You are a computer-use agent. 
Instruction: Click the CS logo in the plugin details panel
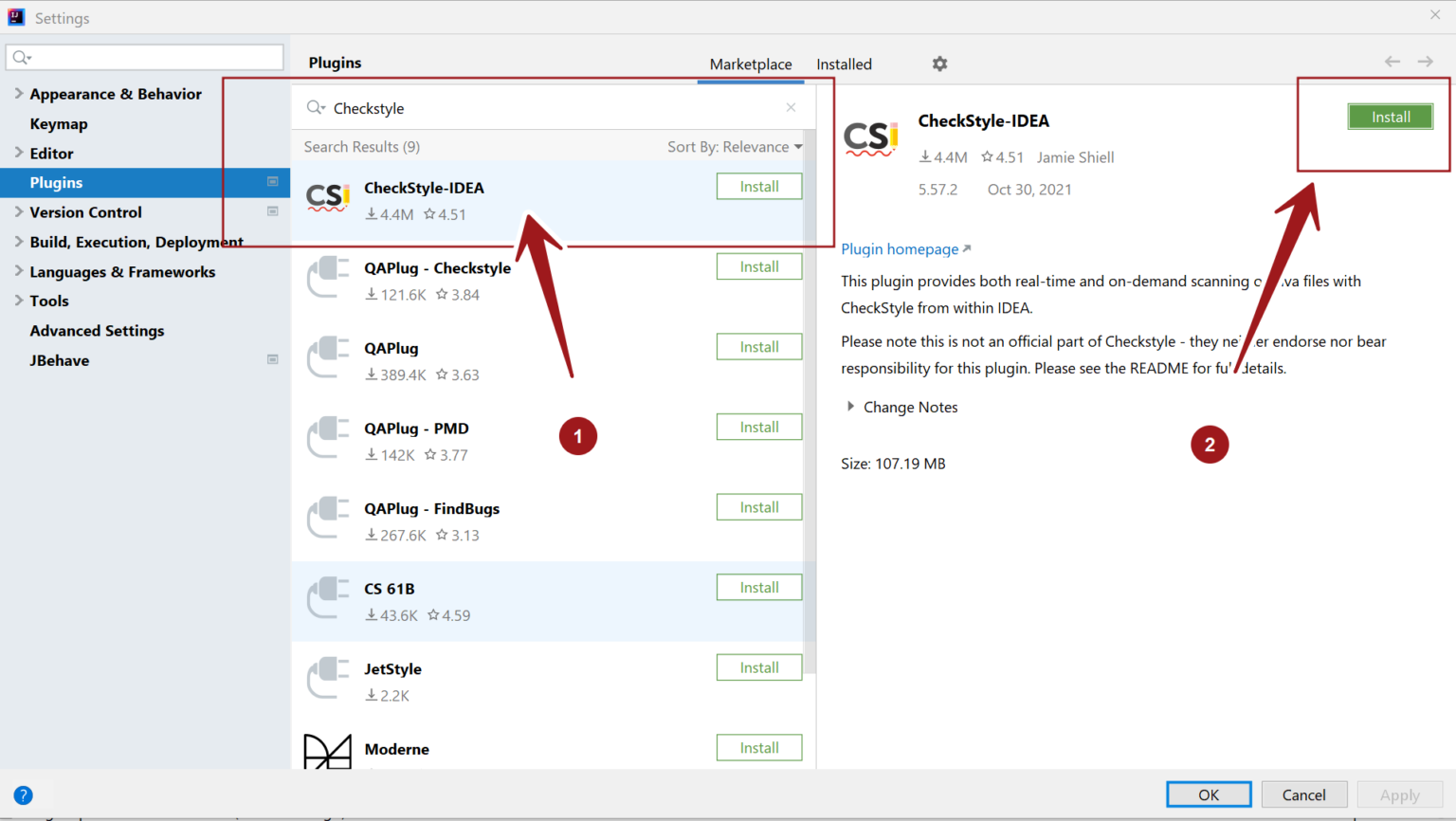(869, 137)
